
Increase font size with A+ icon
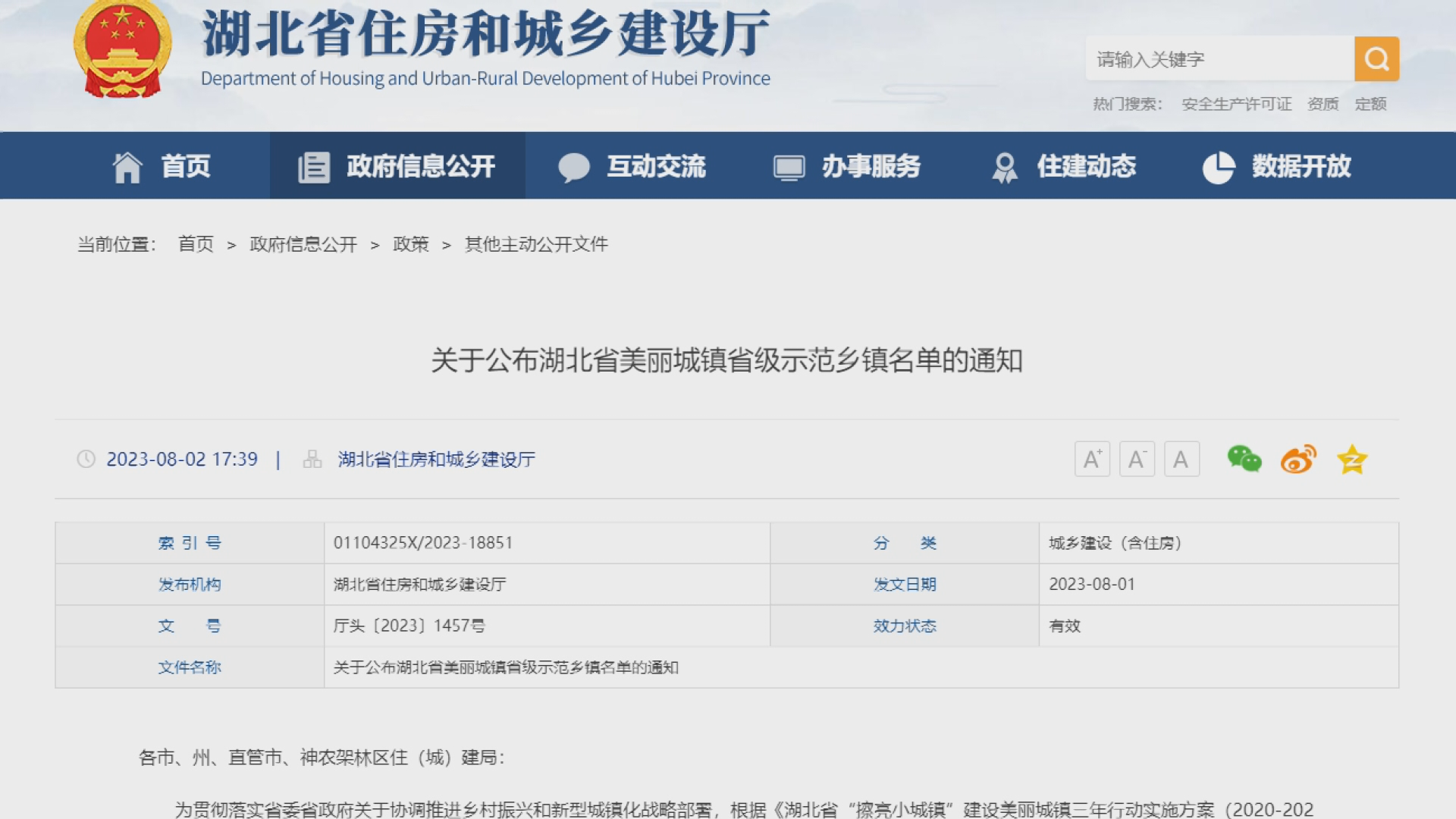(x=1092, y=459)
